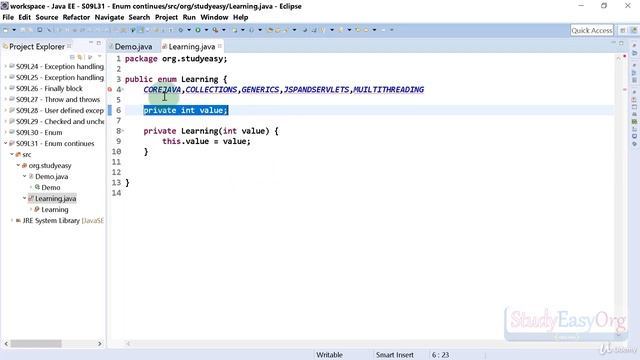Toggle Link with Editor in Project Explorer
Viewport: 640px width, 360px height.
point(80,57)
